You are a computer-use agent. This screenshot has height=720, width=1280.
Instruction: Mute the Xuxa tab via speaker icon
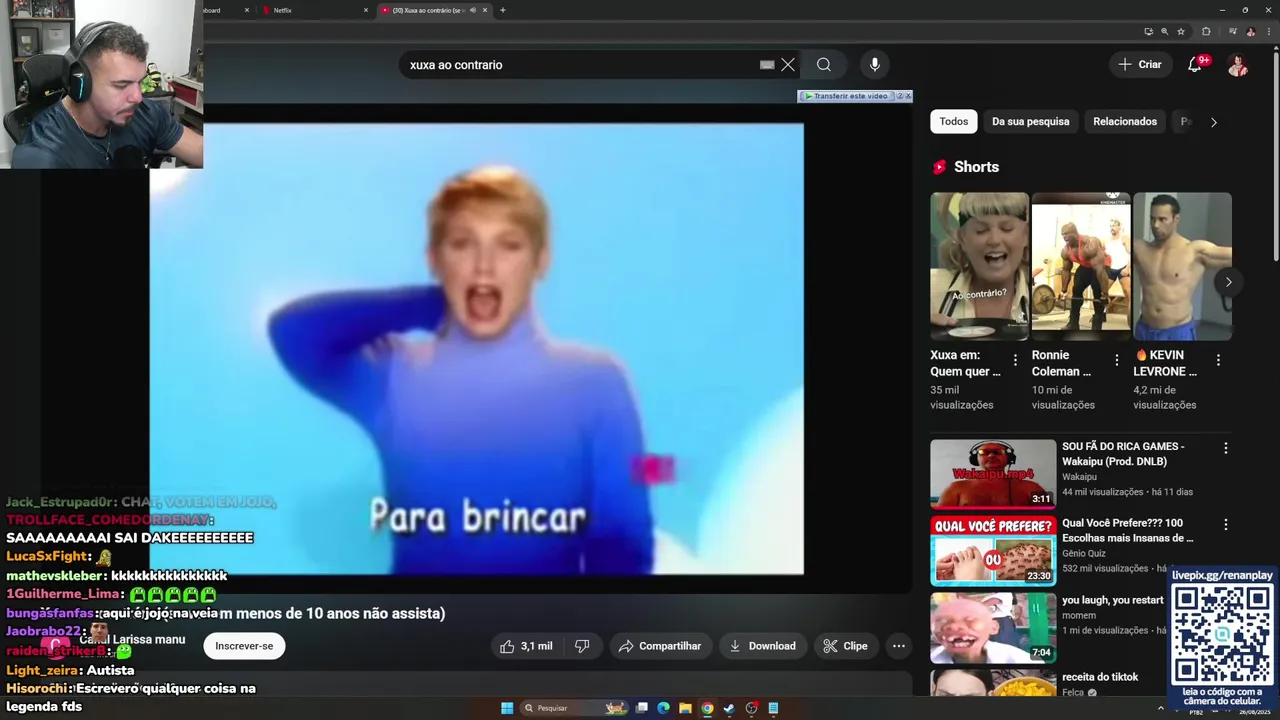[x=473, y=10]
